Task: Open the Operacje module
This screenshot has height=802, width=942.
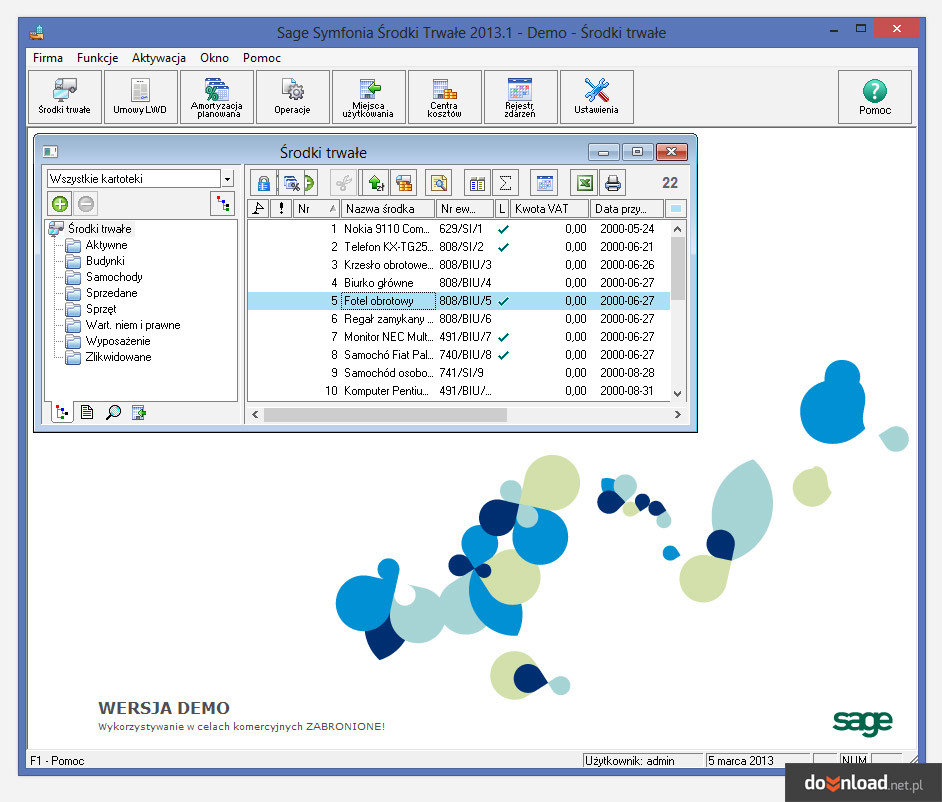Action: 293,97
